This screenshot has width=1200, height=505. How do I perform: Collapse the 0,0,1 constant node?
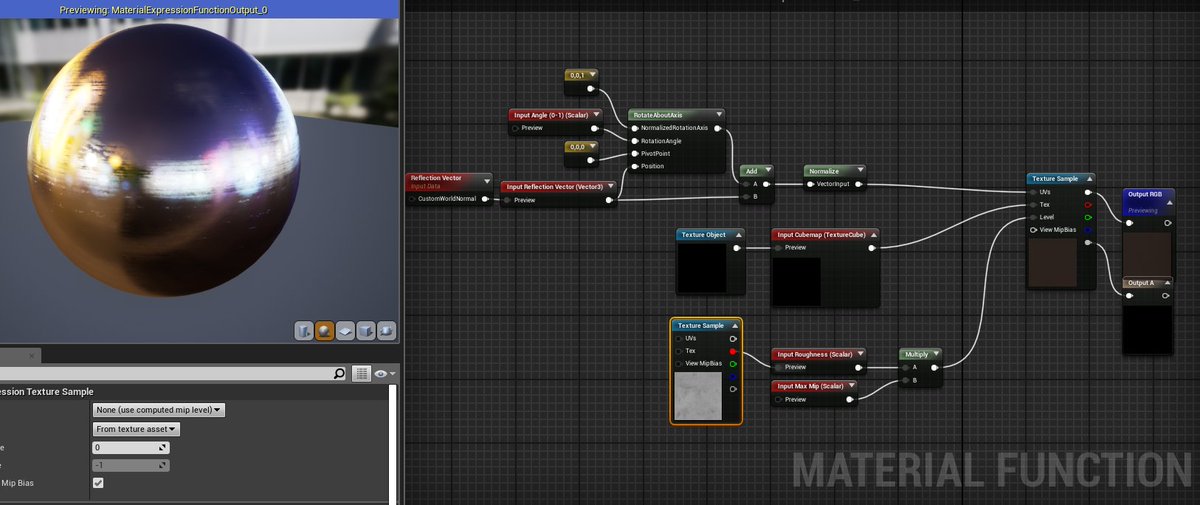pos(593,75)
